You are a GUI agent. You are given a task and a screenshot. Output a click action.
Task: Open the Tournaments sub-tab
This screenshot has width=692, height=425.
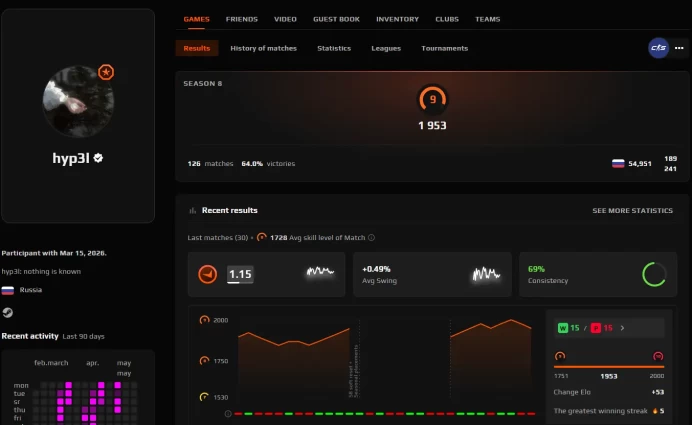point(444,48)
